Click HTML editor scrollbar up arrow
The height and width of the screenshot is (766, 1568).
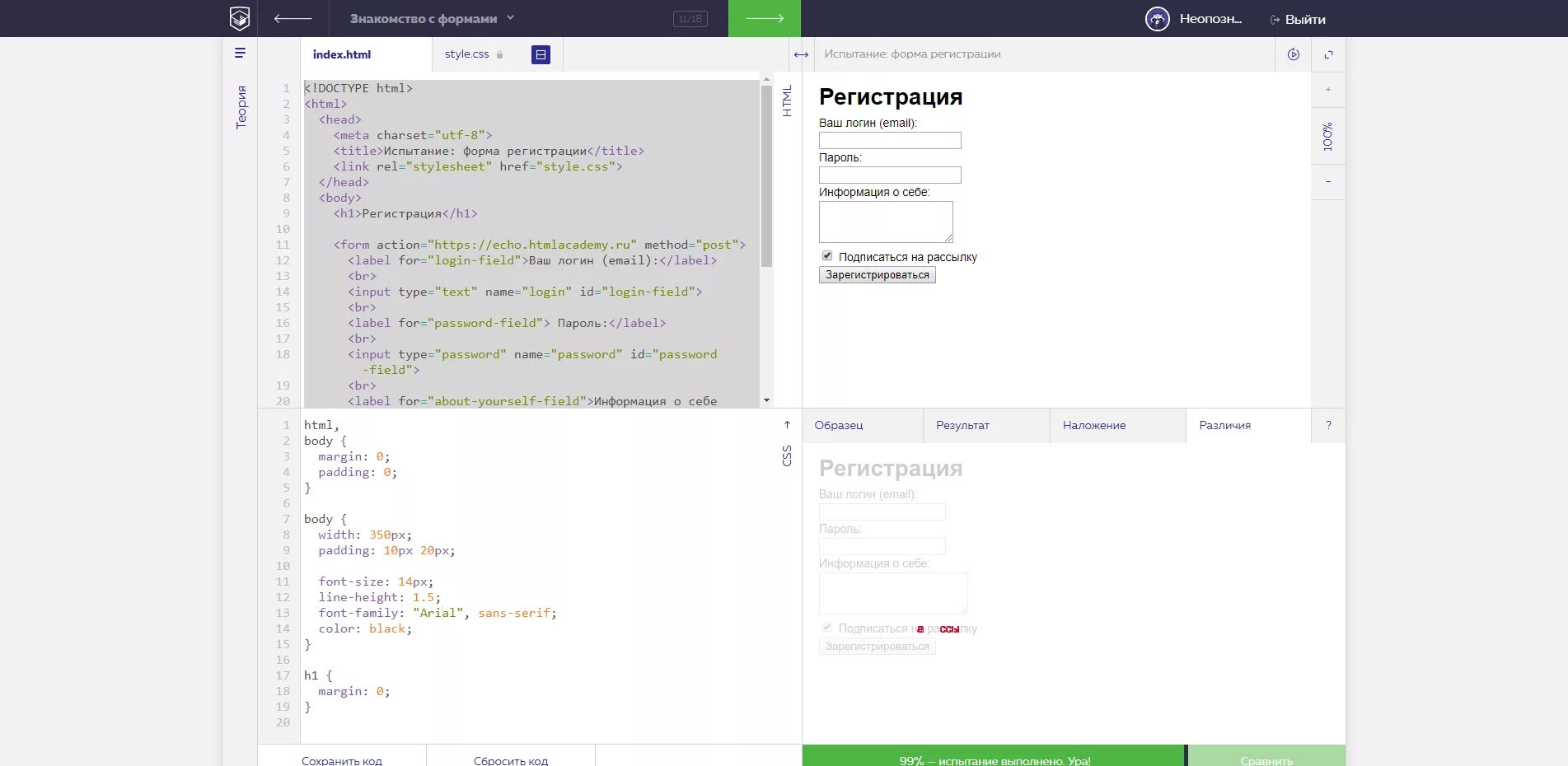tap(766, 79)
